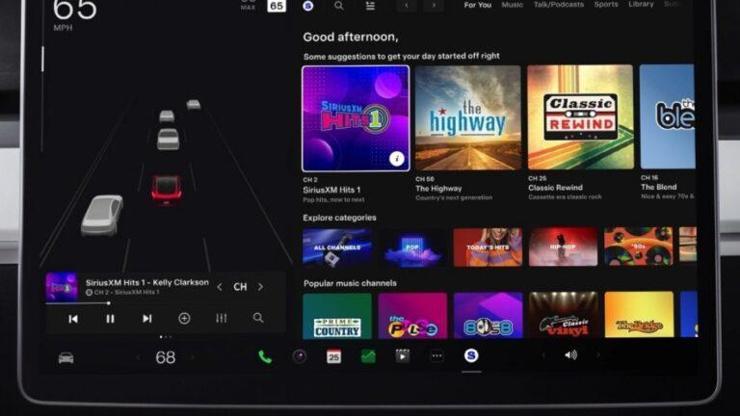Play The Pulse channel tile
This screenshot has height=416, width=740.
412,315
